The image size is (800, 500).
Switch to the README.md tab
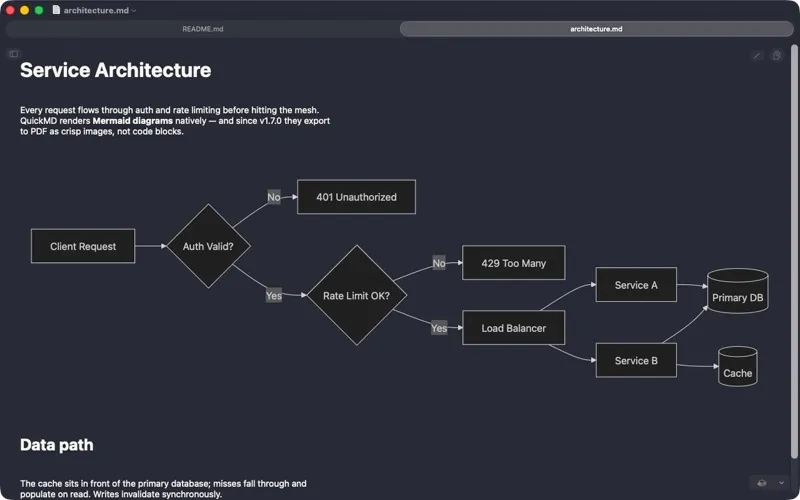[x=203, y=29]
